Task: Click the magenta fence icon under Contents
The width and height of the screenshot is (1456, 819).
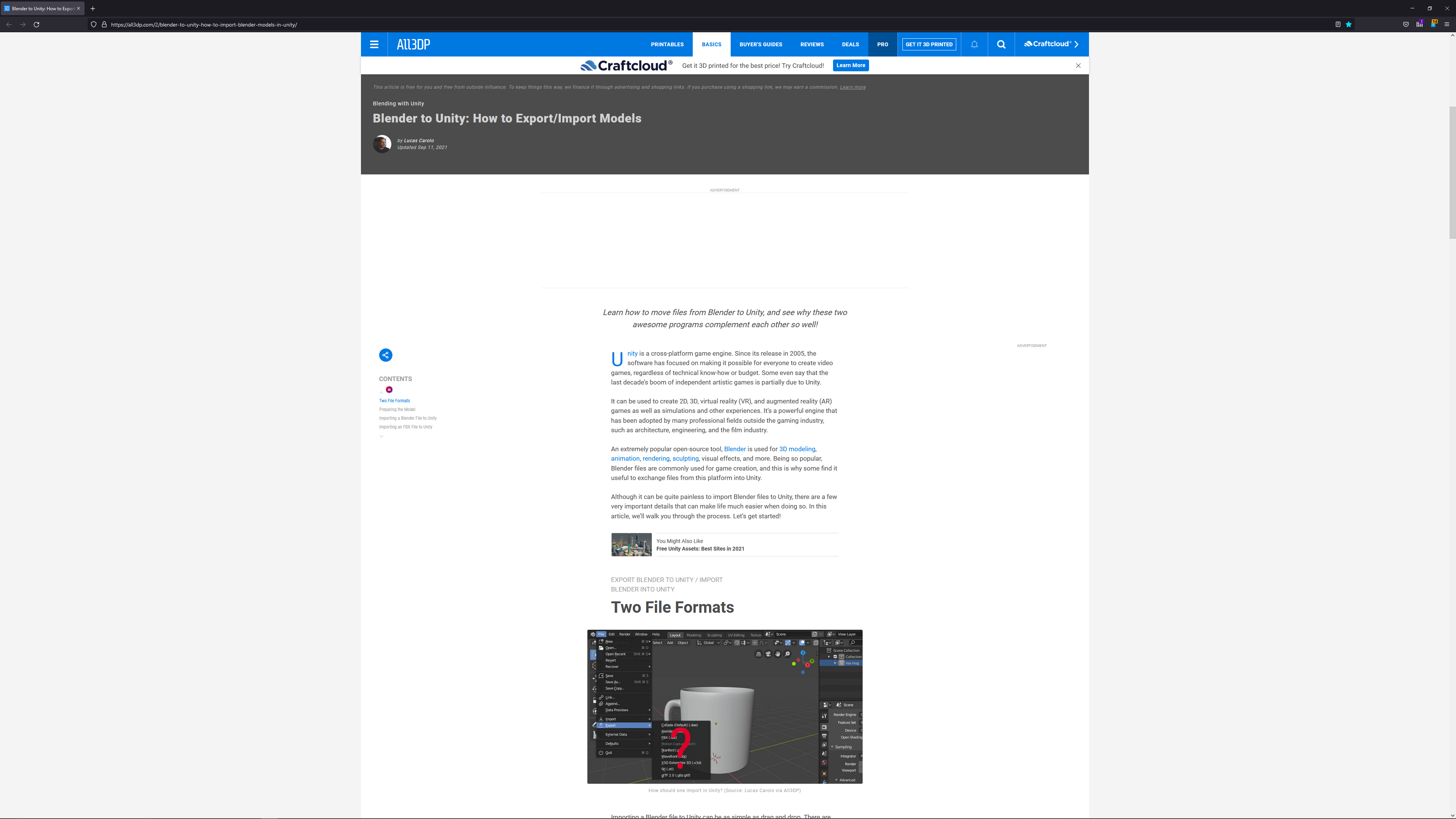Action: tap(389, 389)
